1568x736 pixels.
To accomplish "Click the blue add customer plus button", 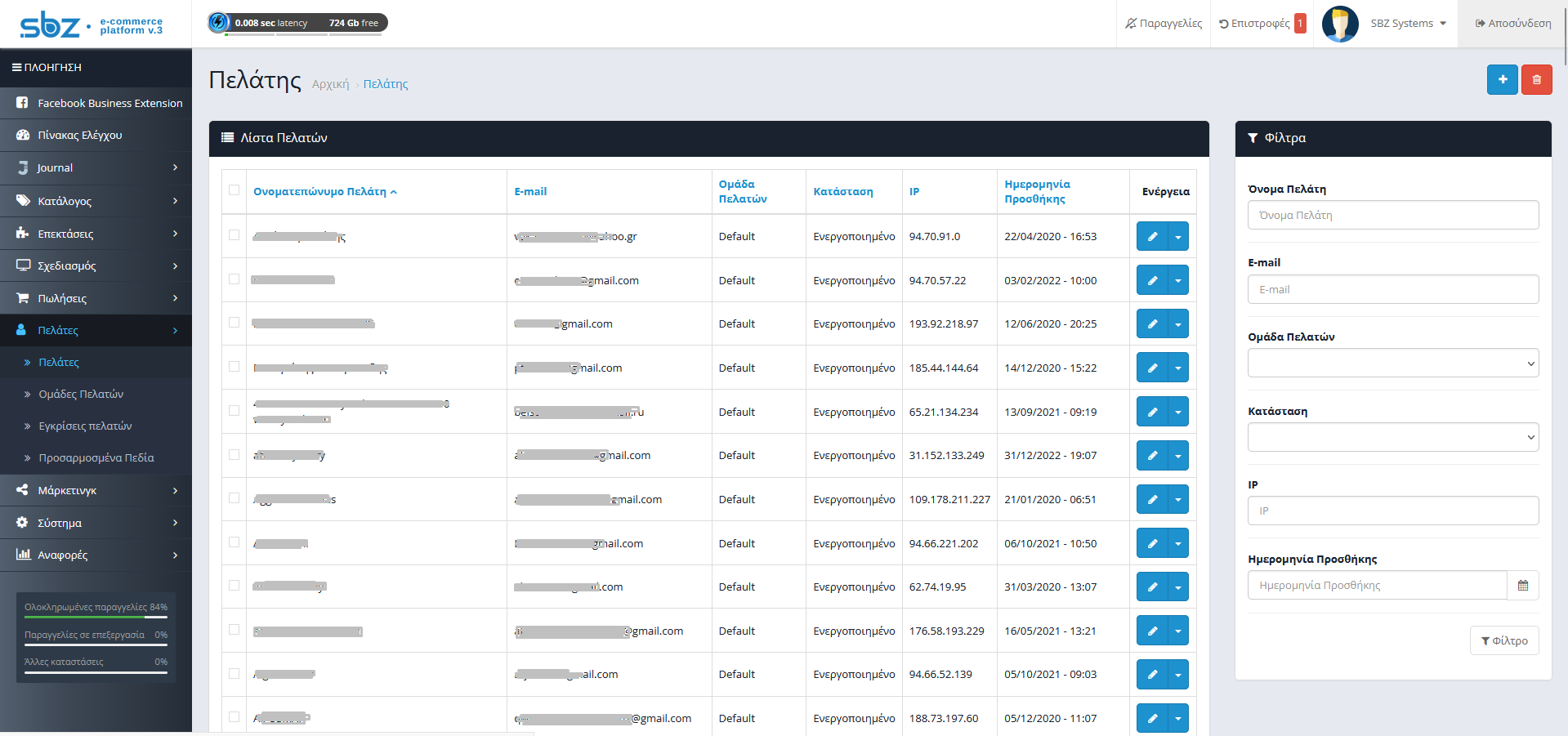I will click(1502, 80).
